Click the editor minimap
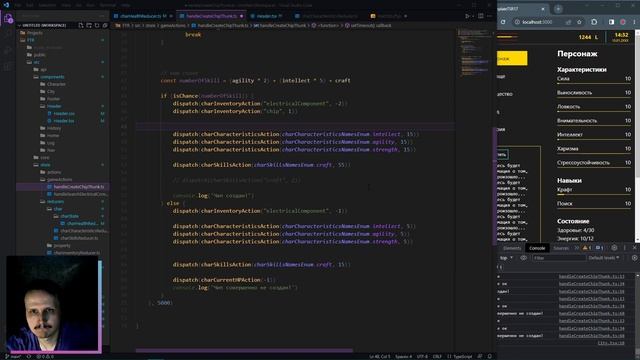Screen dimensions: 640x360 coord(474,53)
